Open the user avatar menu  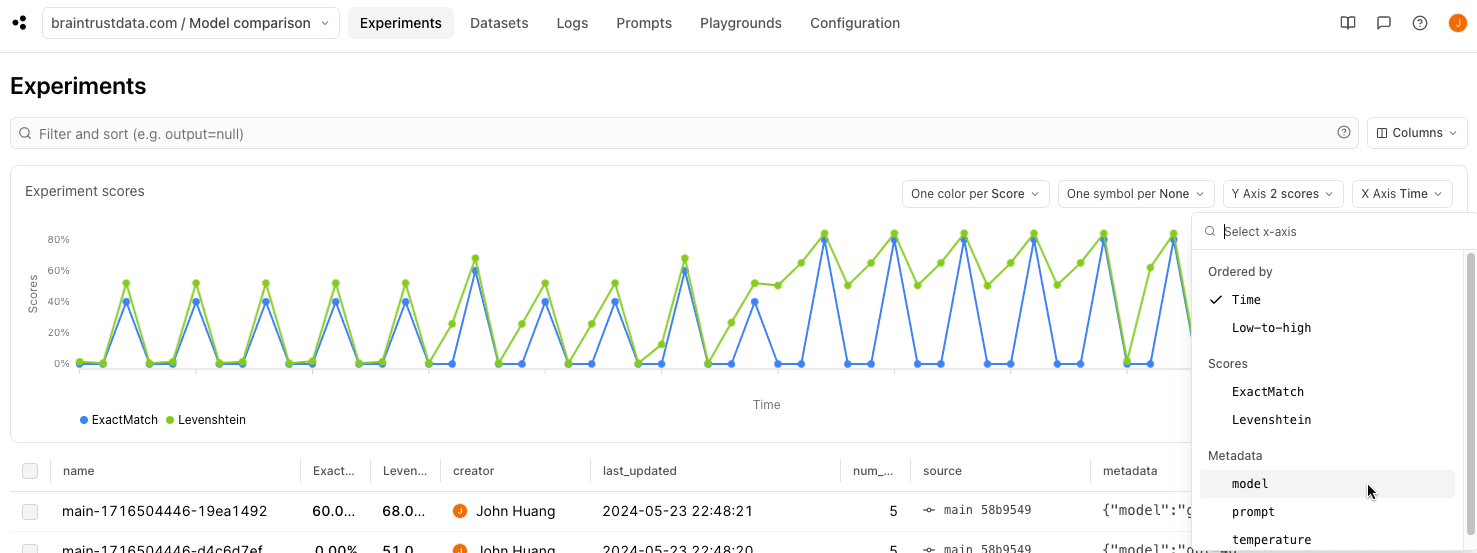[x=1457, y=23]
